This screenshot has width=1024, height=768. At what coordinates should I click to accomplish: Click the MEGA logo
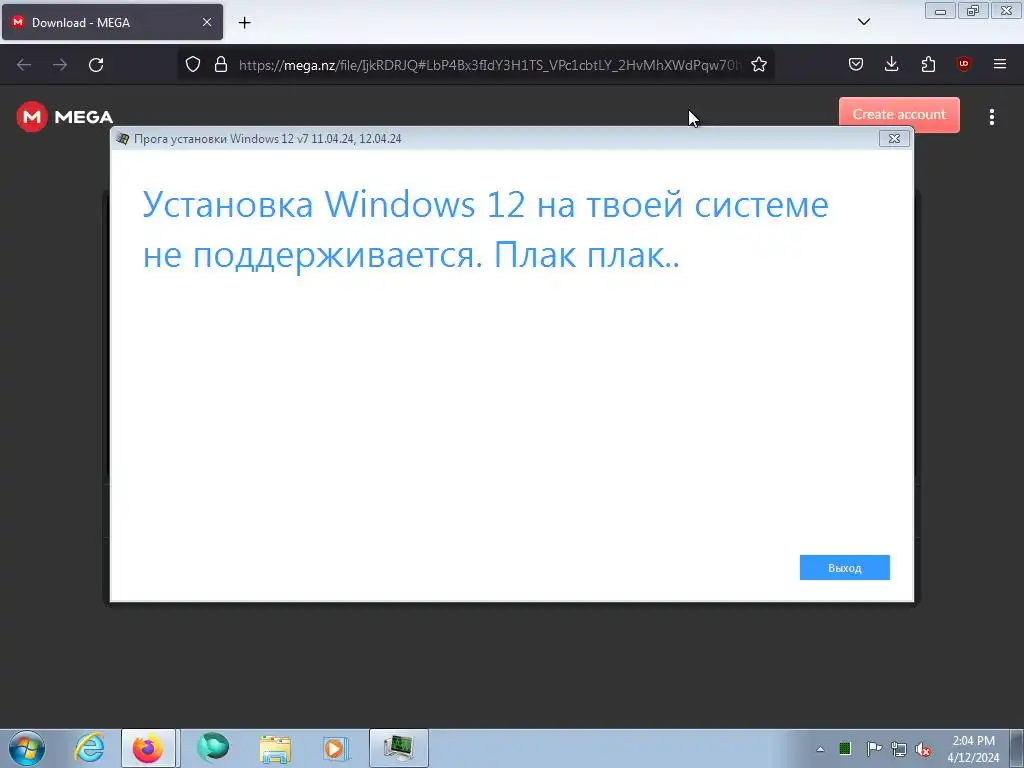tap(65, 117)
